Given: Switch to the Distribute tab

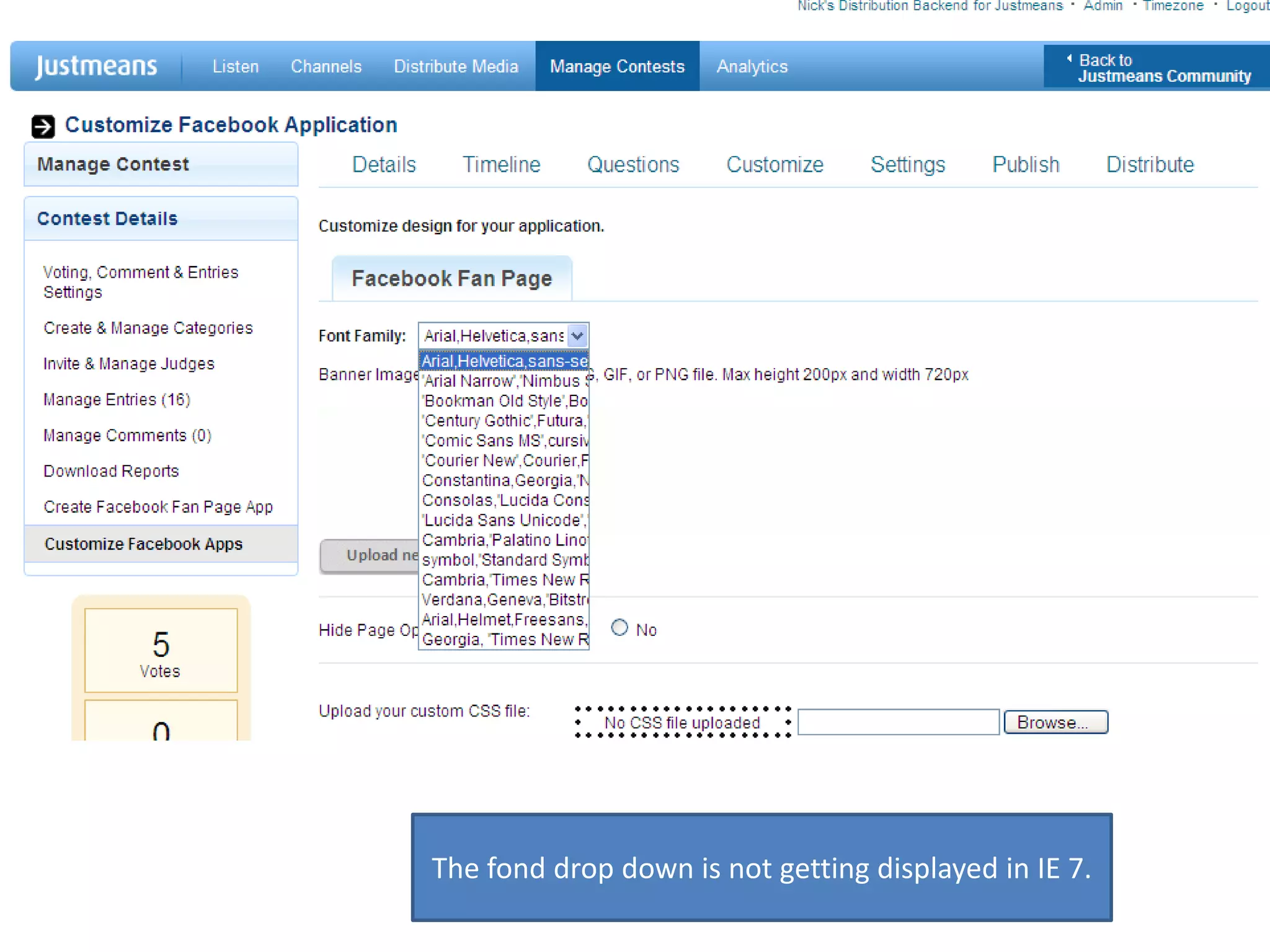Looking at the screenshot, I should tap(1150, 165).
